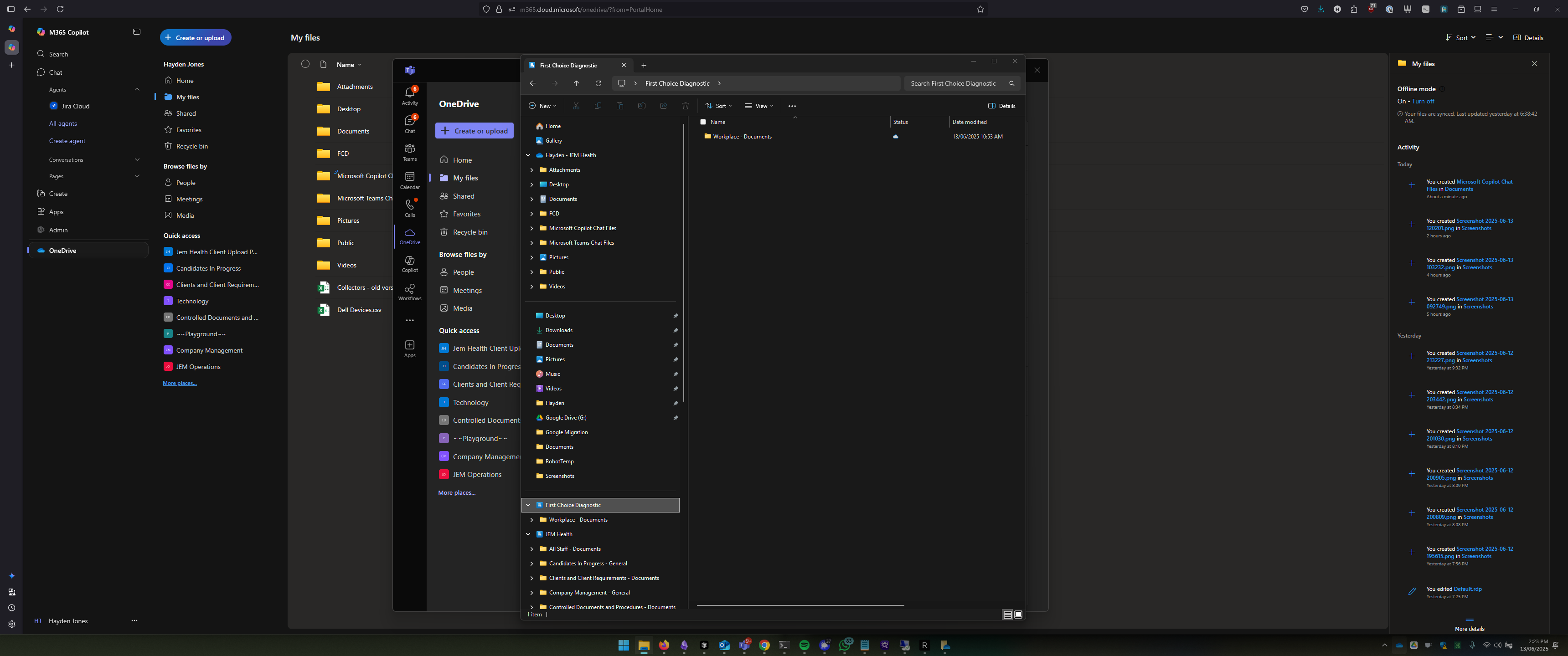Screen dimensions: 1568x656
Task: Go up one folder level in File Explorer
Action: point(577,83)
